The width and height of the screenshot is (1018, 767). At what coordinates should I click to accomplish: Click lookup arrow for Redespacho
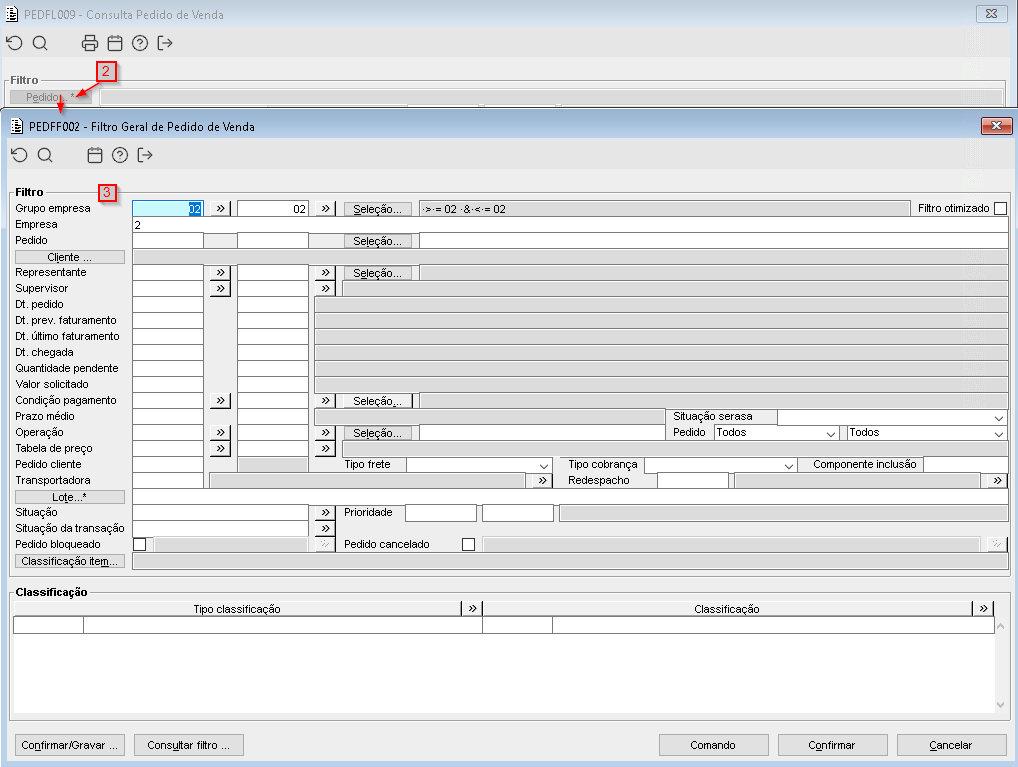coord(997,481)
